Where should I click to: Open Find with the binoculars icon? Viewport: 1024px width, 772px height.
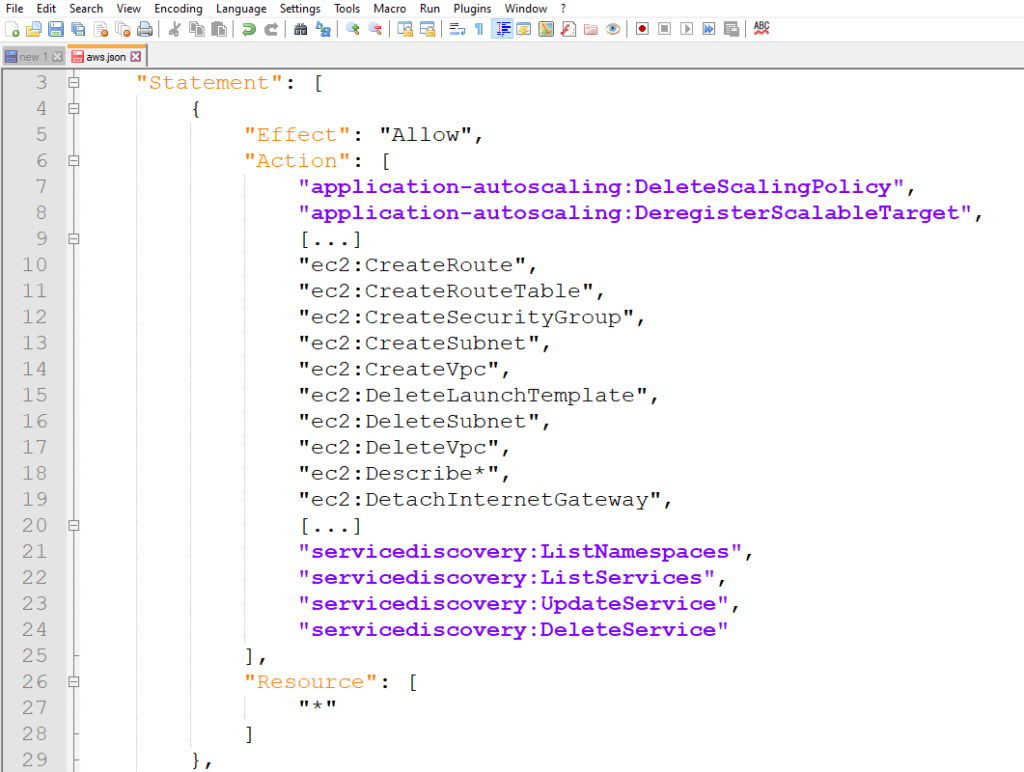click(x=300, y=29)
